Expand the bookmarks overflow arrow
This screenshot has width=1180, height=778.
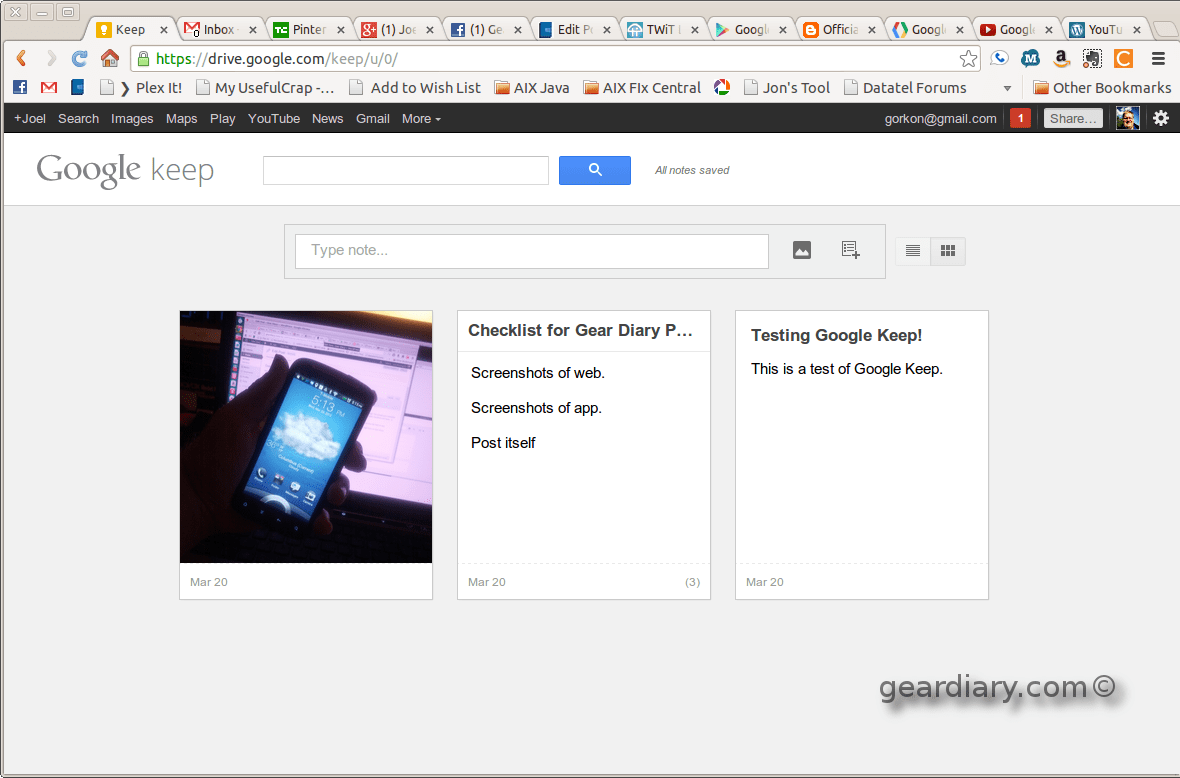coord(1007,88)
